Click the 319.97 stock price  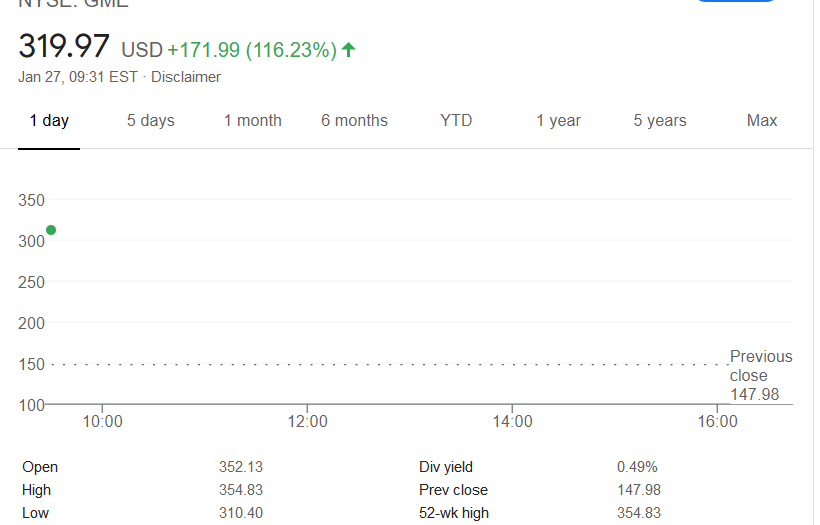pyautogui.click(x=63, y=46)
